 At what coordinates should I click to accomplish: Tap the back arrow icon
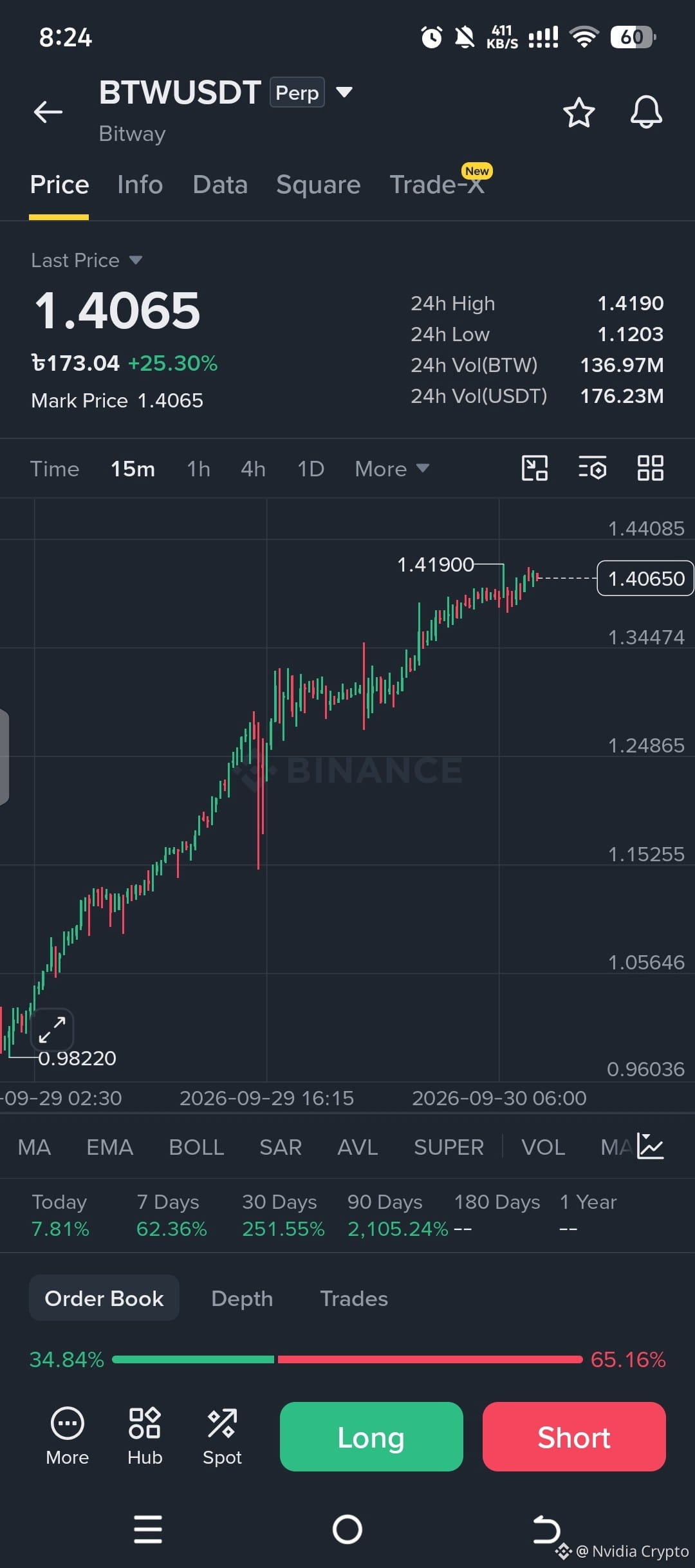(48, 112)
